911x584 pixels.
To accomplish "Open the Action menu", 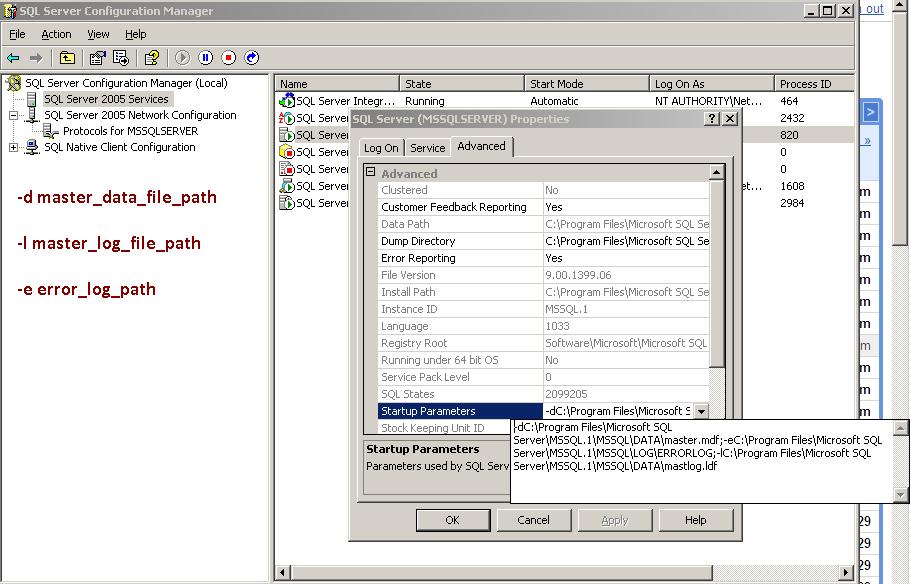I will click(x=56, y=34).
